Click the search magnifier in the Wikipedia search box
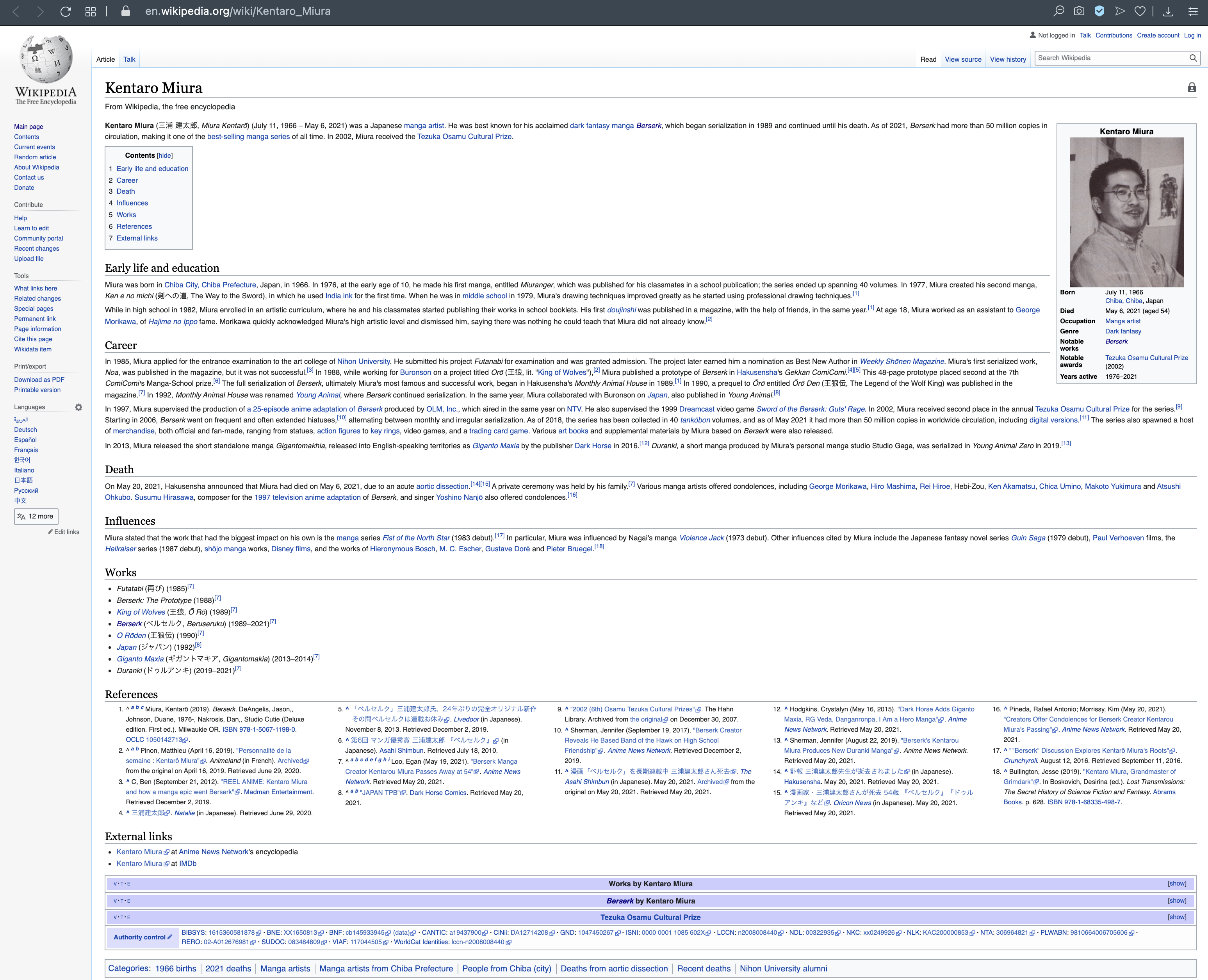This screenshot has width=1208, height=980. 1193,58
